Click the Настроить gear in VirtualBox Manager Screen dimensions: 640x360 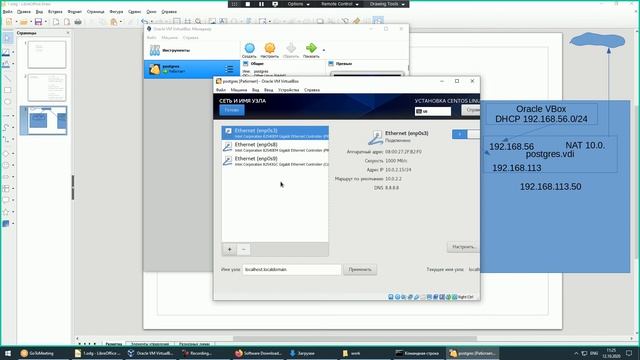coord(269,50)
